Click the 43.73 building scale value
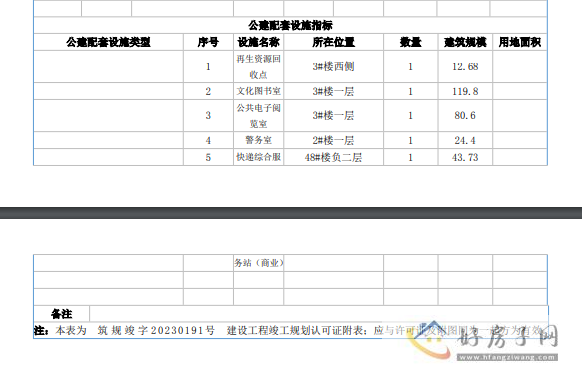582x365 pixels. coord(465,157)
